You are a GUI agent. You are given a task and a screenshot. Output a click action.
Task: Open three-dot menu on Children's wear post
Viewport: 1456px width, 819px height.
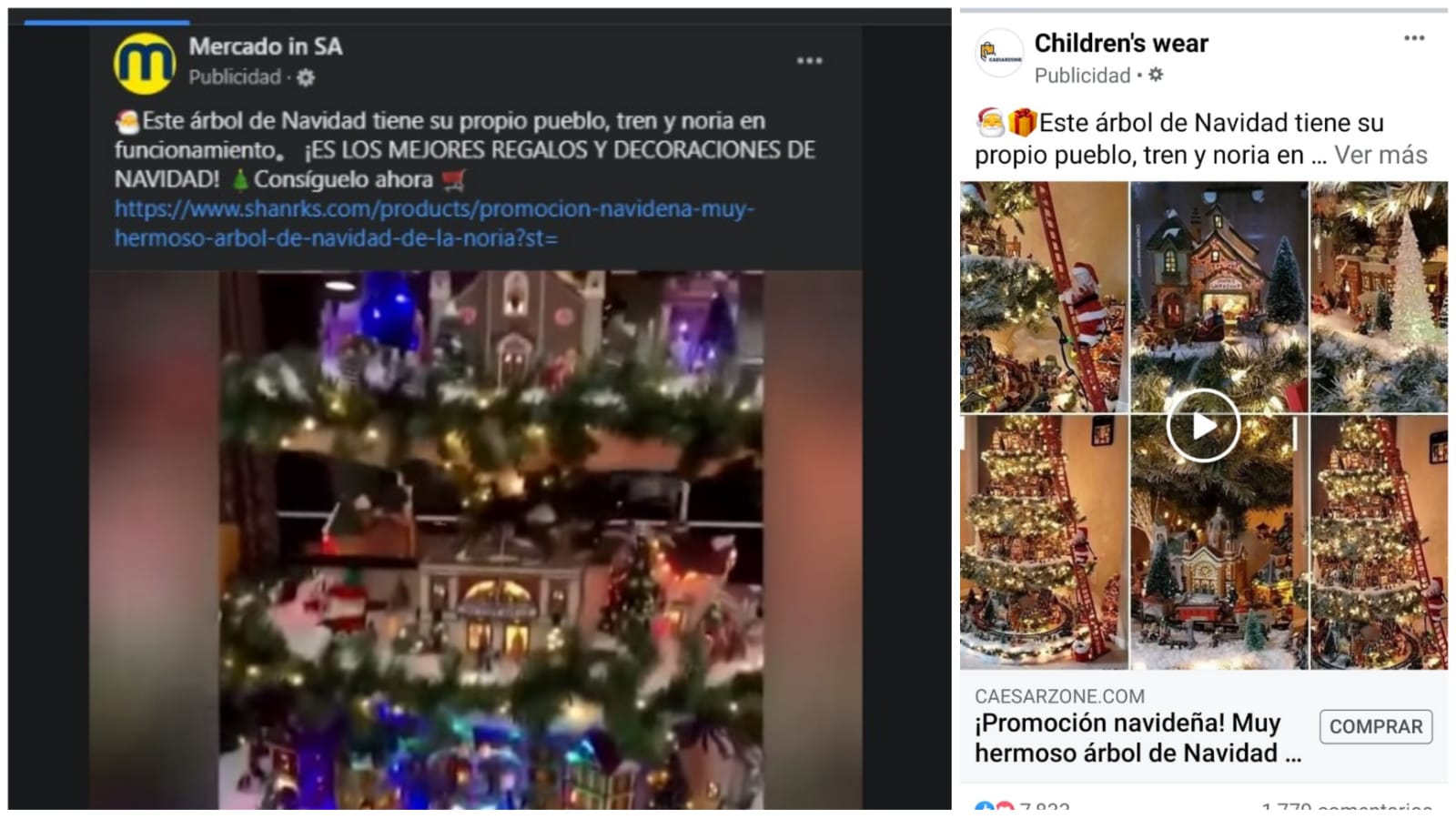tap(1414, 38)
